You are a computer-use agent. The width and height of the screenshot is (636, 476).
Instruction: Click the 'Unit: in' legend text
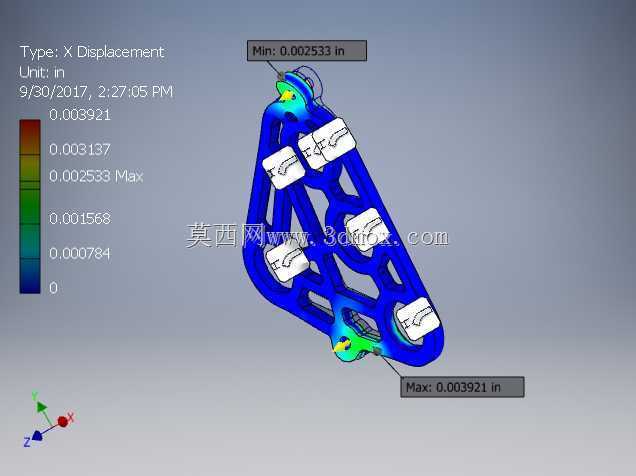42,72
